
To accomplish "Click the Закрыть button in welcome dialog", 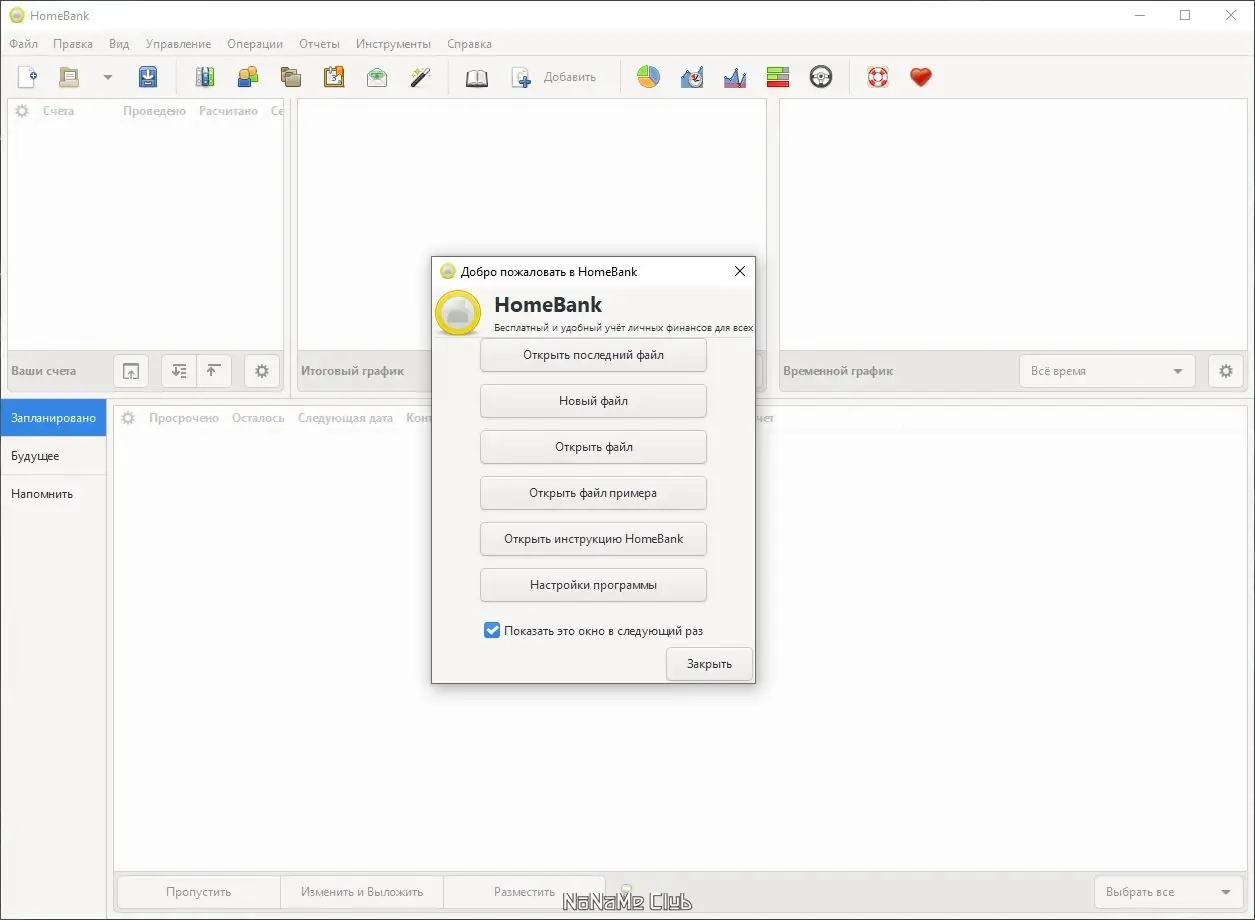I will pyautogui.click(x=709, y=664).
